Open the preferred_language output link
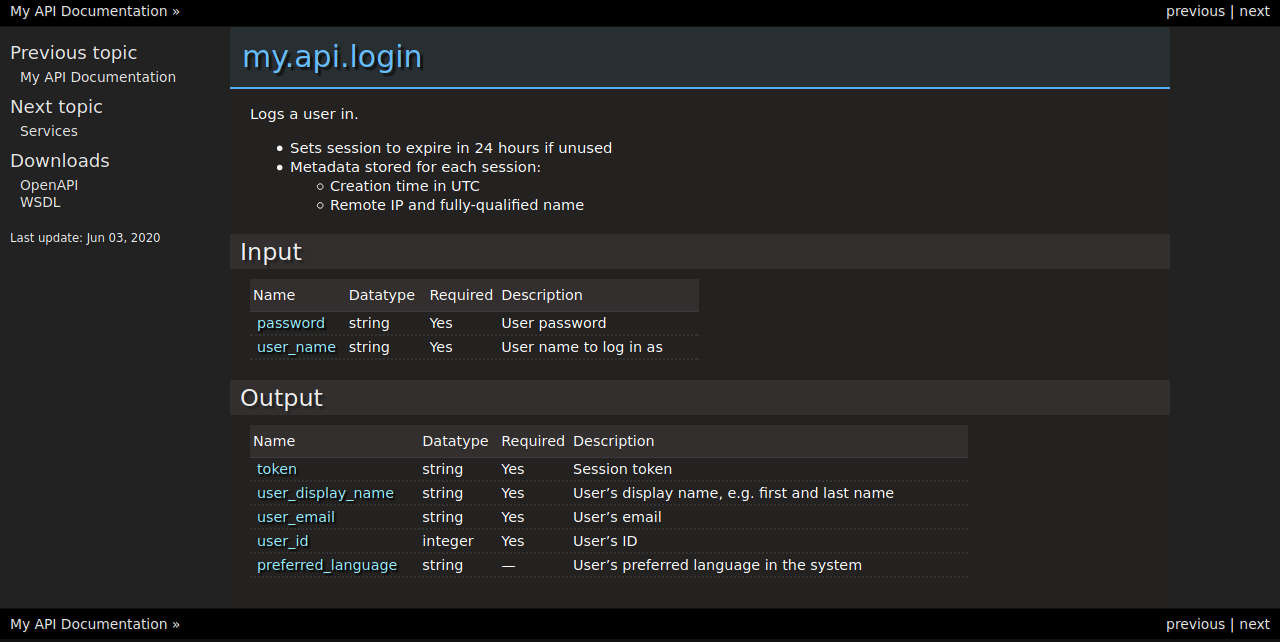 click(326, 565)
